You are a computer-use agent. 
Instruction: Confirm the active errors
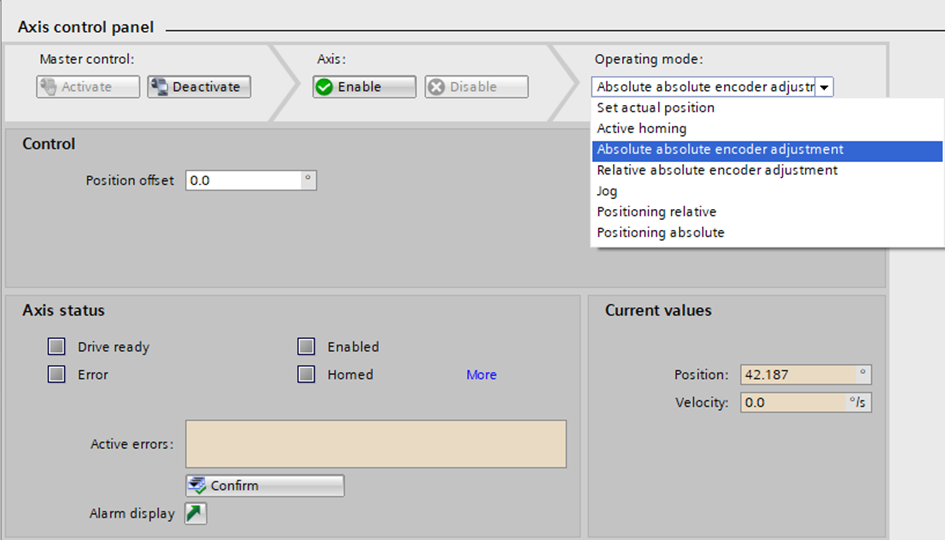[265, 486]
